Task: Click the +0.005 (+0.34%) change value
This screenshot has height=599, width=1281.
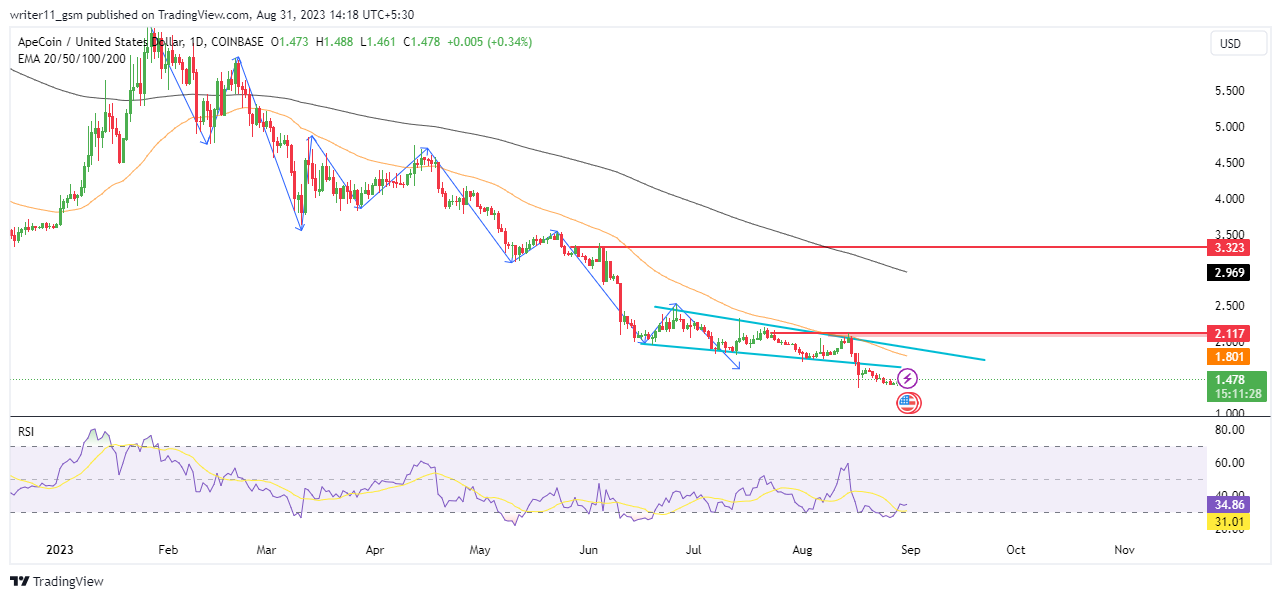Action: 490,42
